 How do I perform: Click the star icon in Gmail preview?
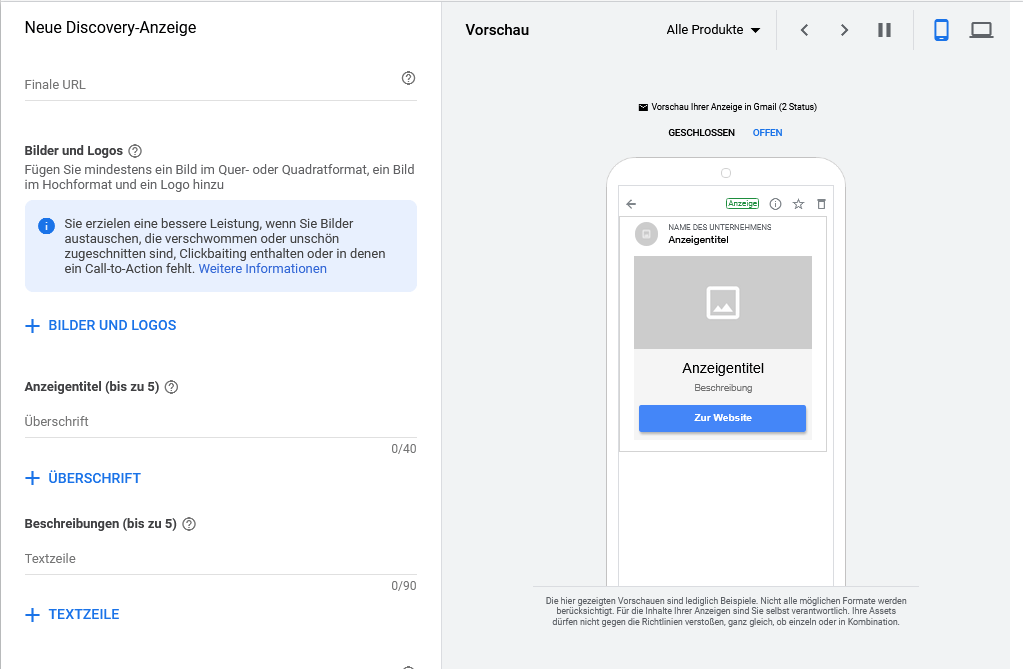pos(798,204)
